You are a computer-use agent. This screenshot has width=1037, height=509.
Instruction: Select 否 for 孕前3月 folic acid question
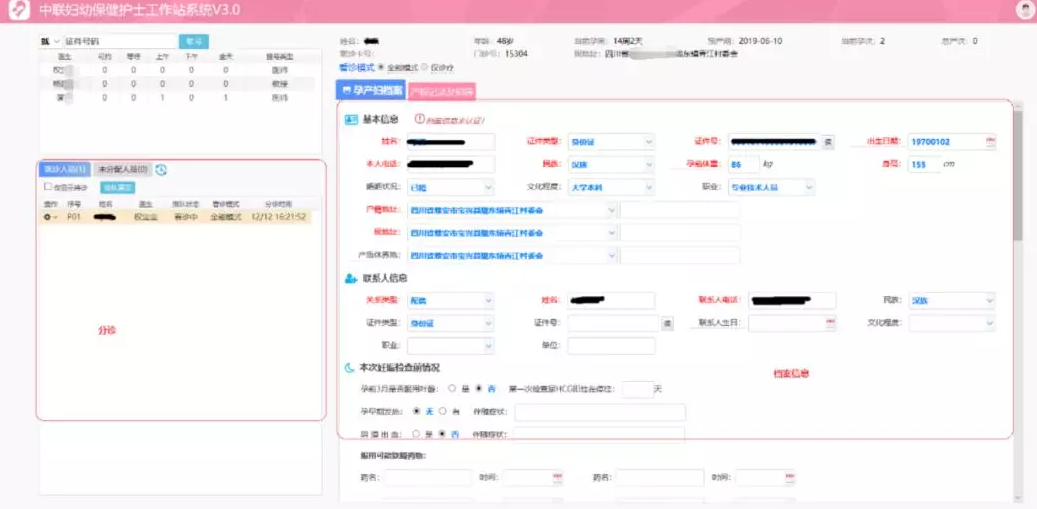[x=479, y=389]
